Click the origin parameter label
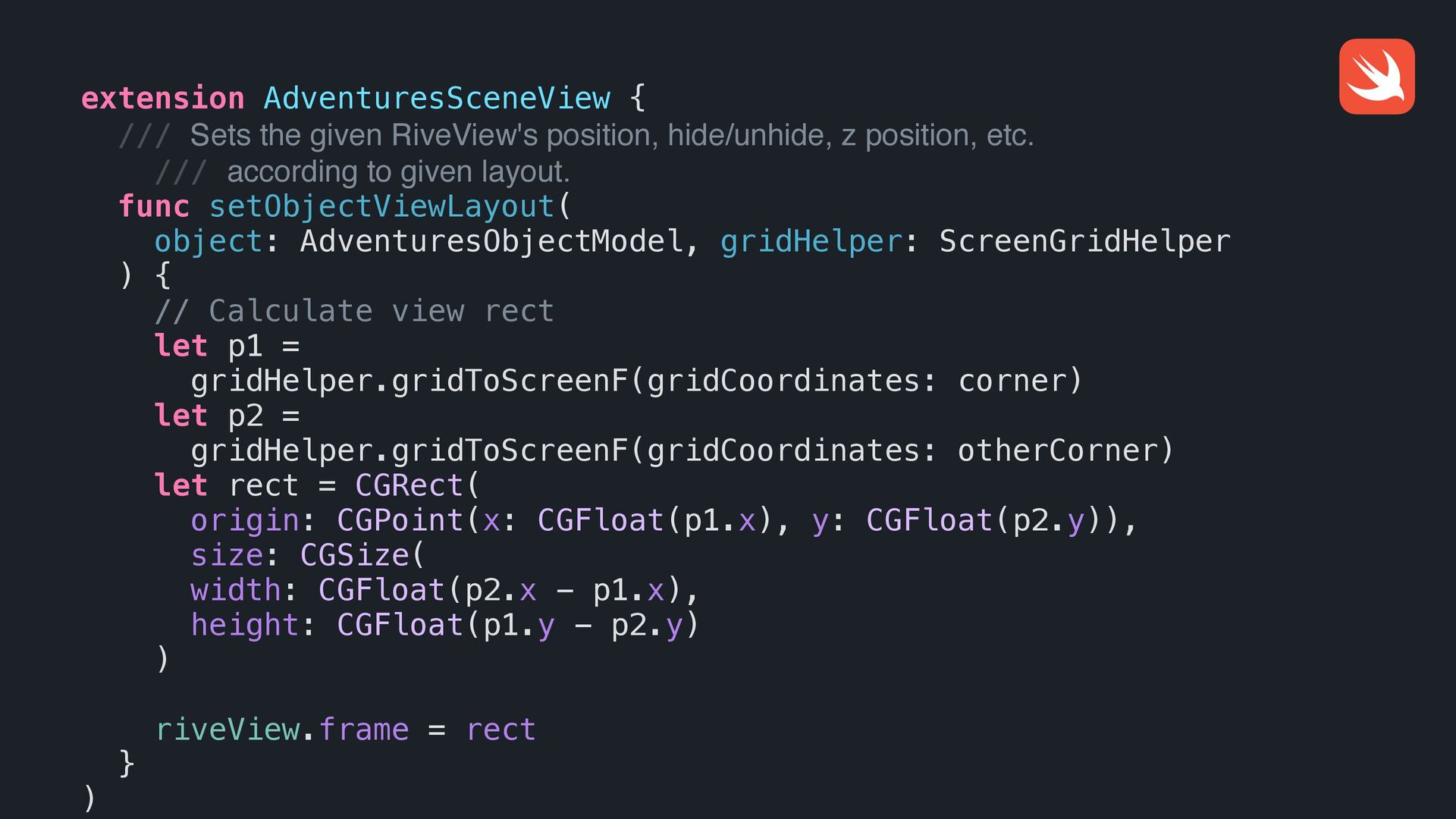The height and width of the screenshot is (819, 1456). (x=244, y=520)
